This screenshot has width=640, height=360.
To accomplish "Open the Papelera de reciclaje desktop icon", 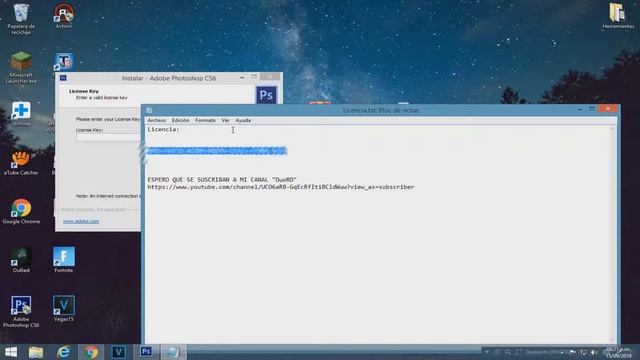I will click(x=21, y=18).
